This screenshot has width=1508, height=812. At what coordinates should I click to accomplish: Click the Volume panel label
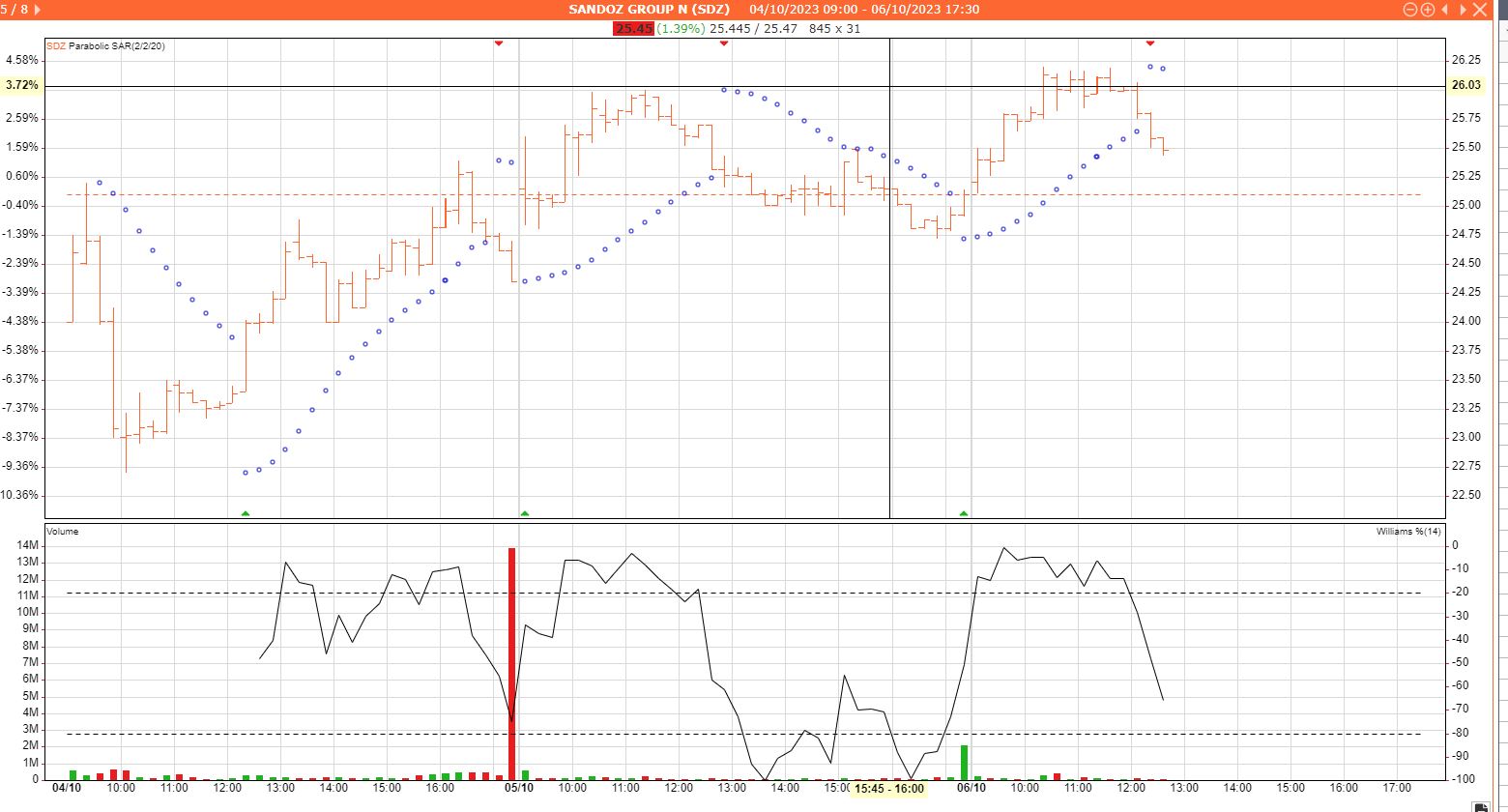pos(63,532)
